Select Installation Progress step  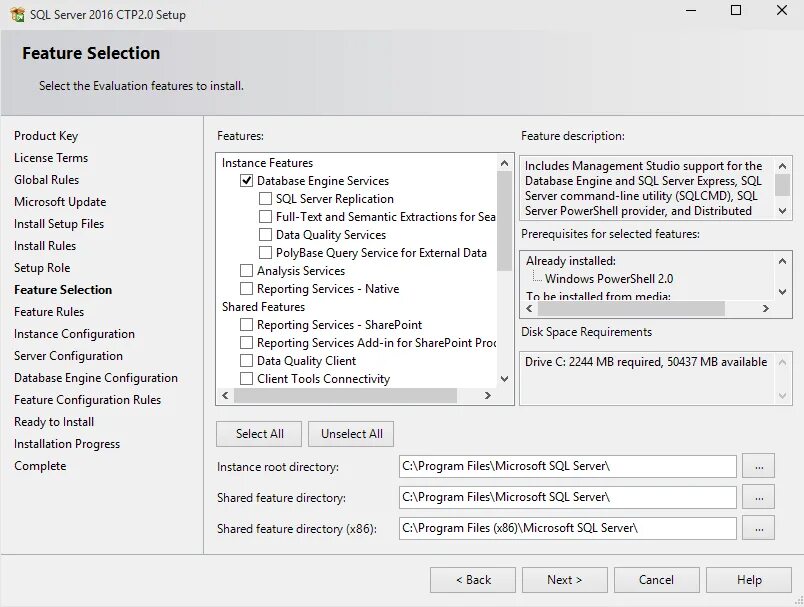[x=67, y=444]
